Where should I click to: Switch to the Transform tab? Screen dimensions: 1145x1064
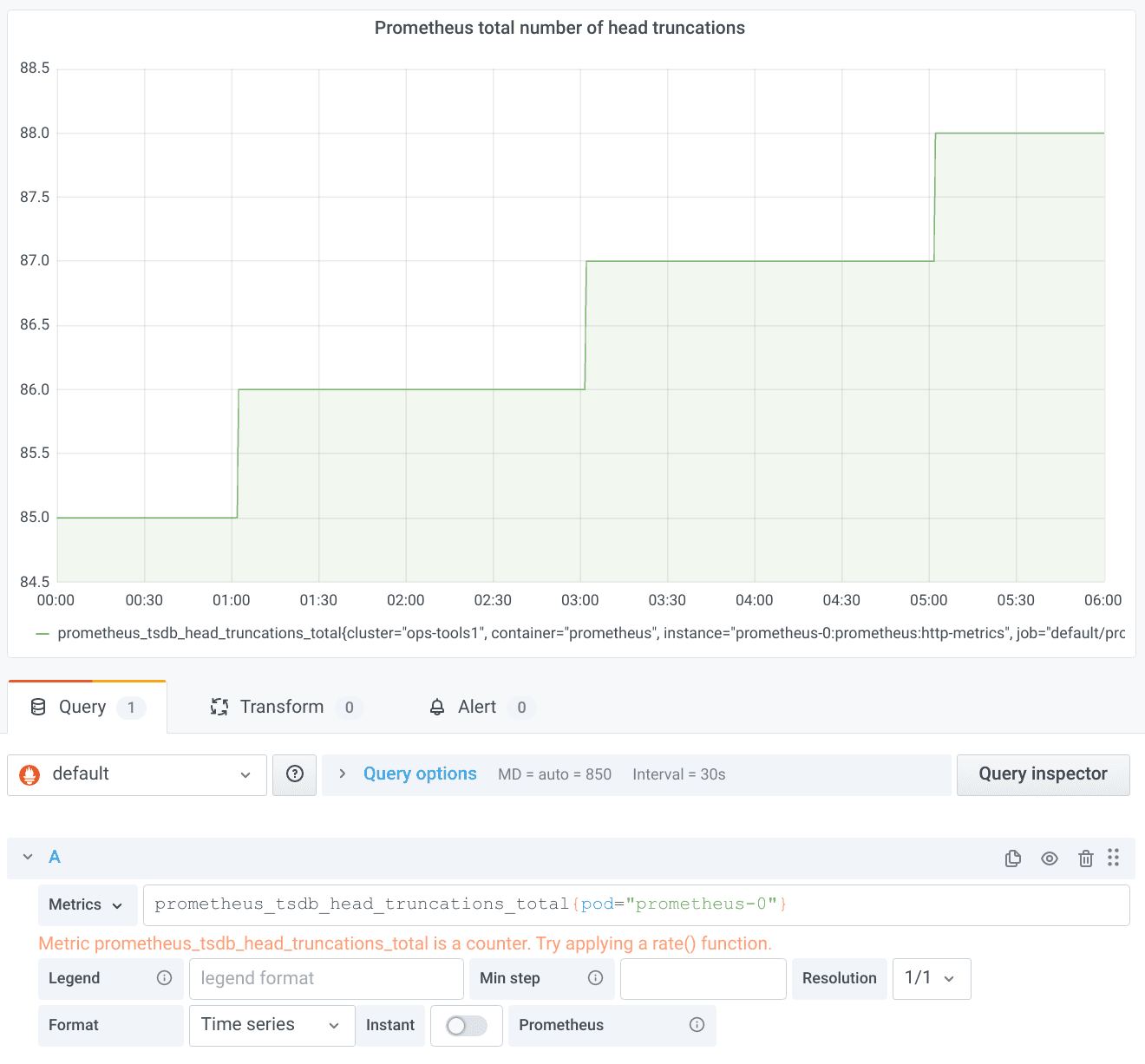click(282, 708)
